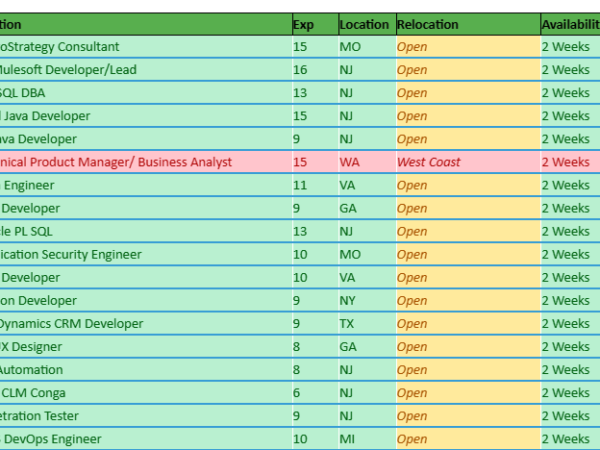Screen dimensions: 600x450
Task: Select WA location cell
Action: tap(367, 162)
